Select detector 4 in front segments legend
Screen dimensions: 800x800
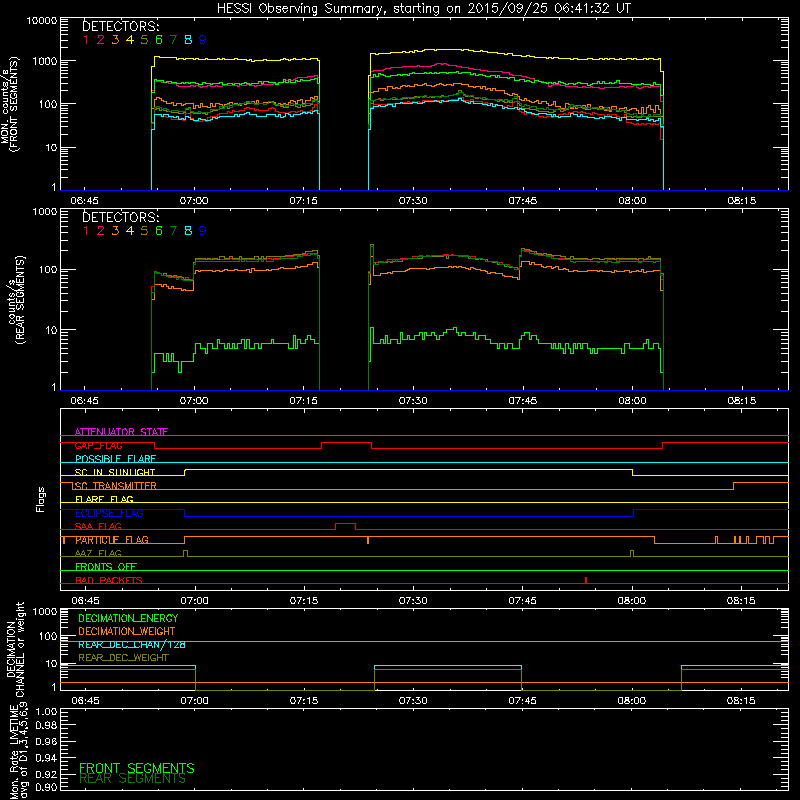tap(130, 40)
